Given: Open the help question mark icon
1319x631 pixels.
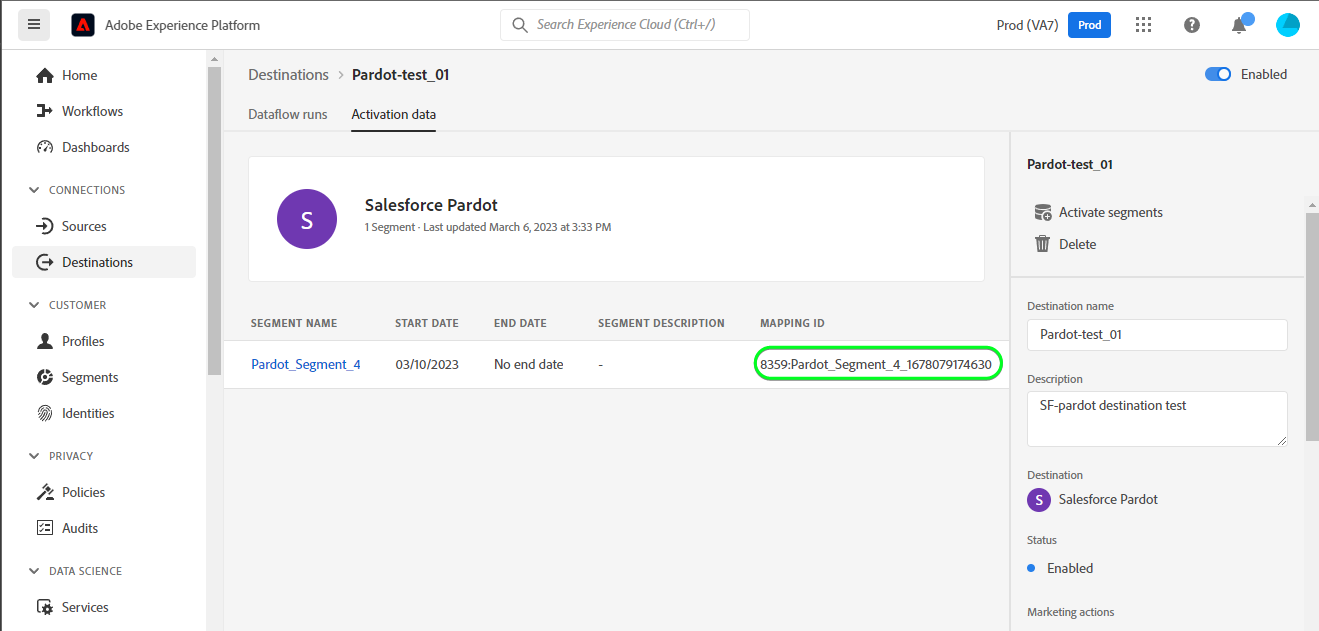Looking at the screenshot, I should pos(1192,25).
